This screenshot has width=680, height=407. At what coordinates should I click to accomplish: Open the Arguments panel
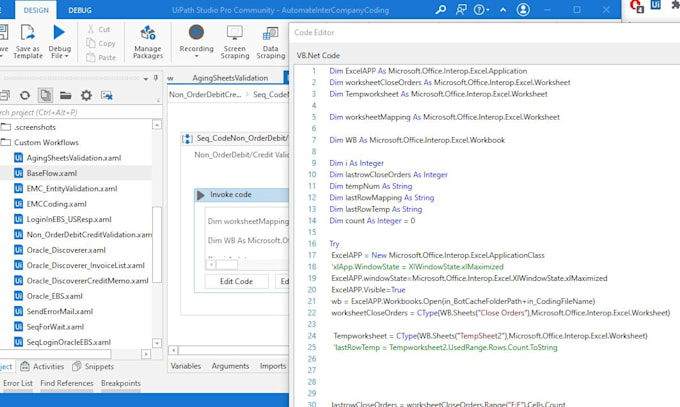coord(230,366)
